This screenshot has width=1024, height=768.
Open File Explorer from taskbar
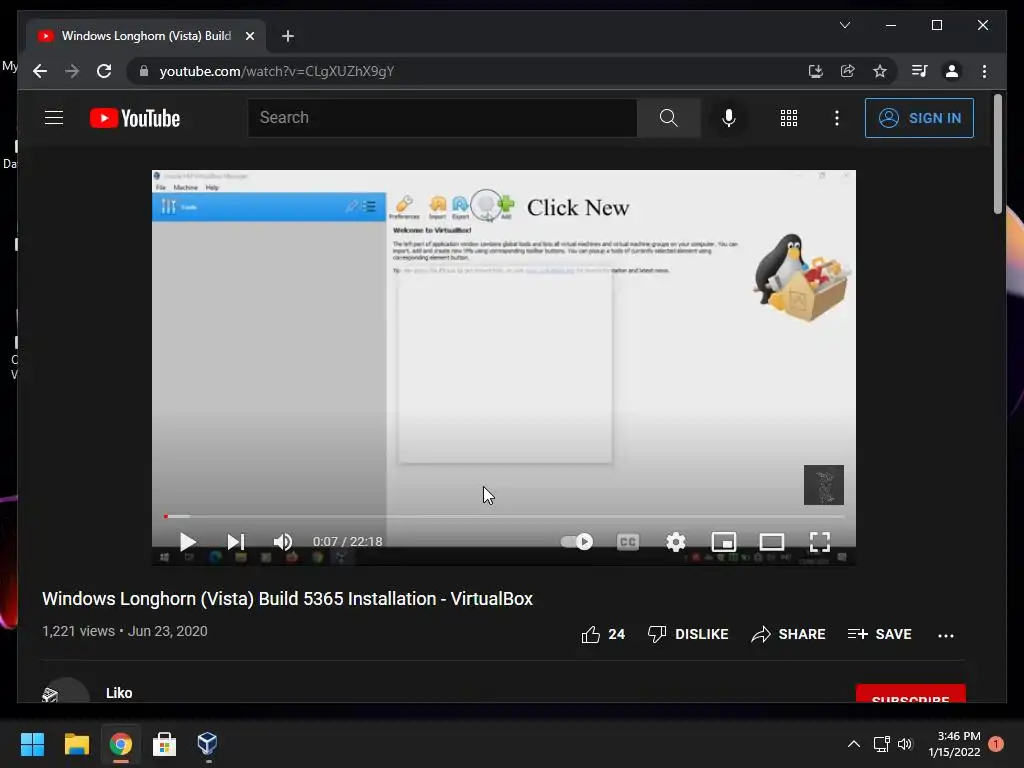coord(76,744)
